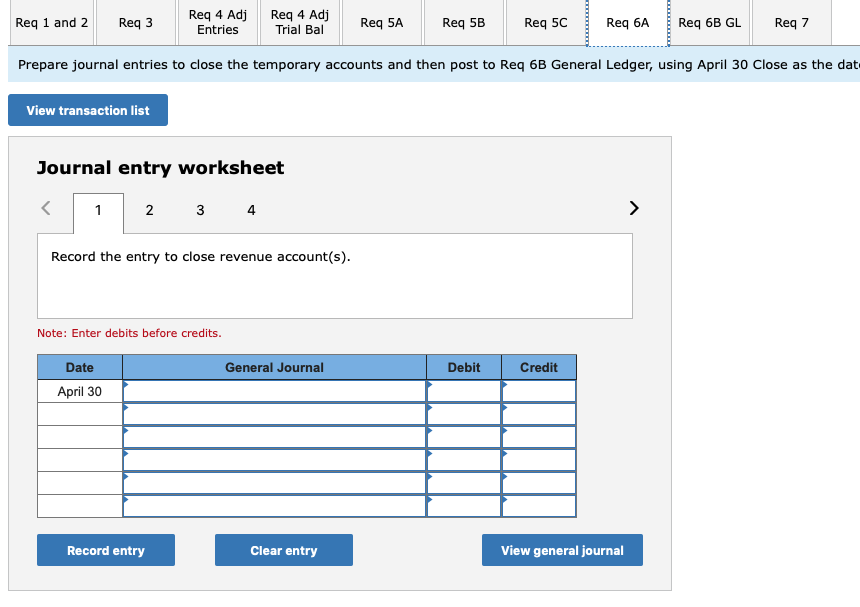Click the Credit column header

point(539,367)
